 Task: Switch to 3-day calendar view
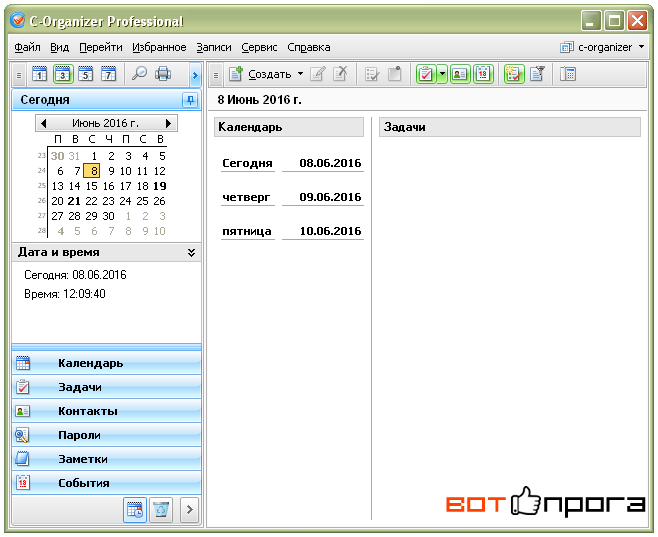click(63, 75)
